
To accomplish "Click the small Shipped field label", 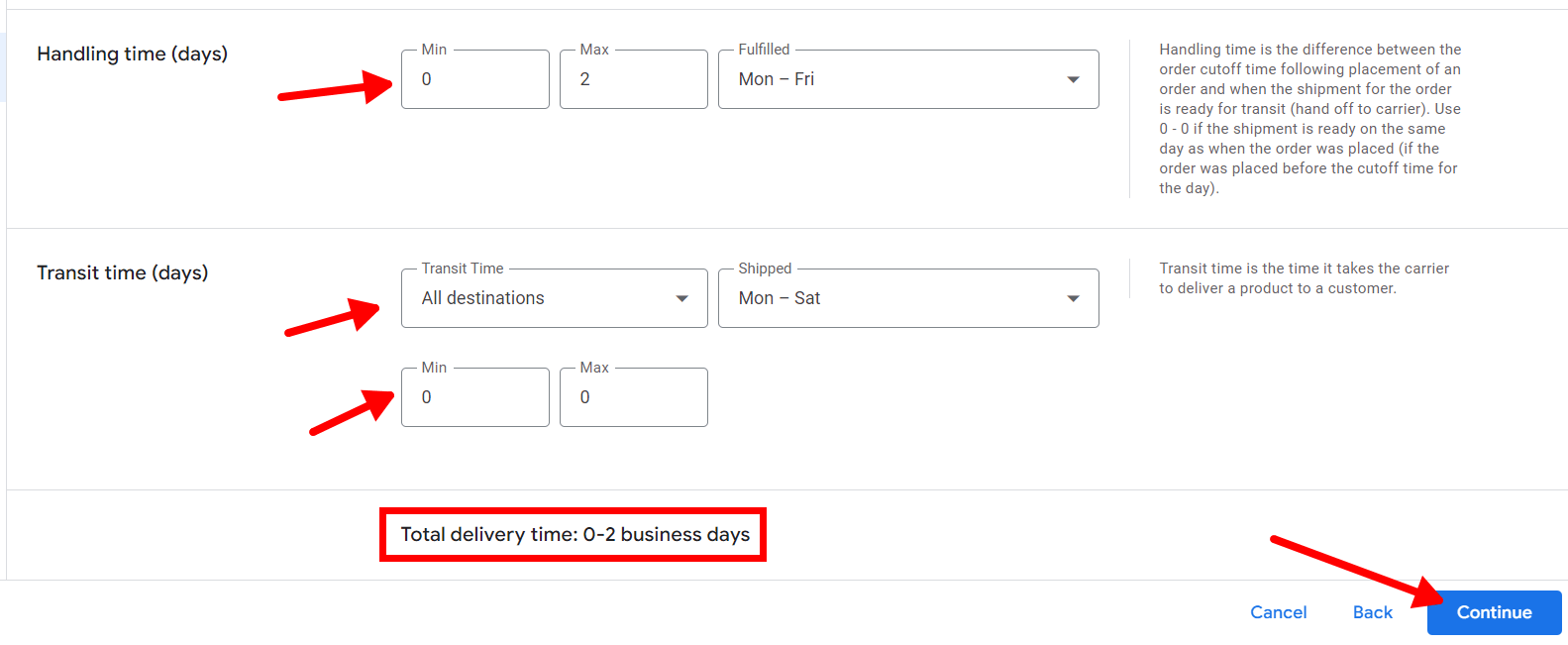I will 765,269.
